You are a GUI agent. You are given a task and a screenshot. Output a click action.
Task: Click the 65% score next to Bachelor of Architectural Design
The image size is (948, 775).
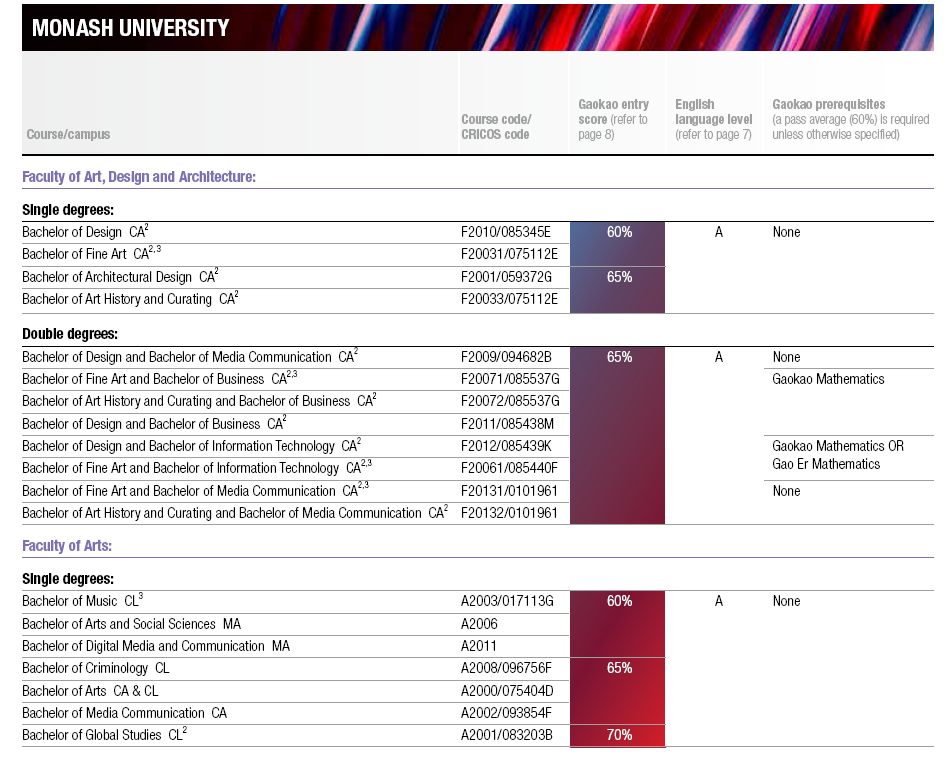(x=619, y=277)
